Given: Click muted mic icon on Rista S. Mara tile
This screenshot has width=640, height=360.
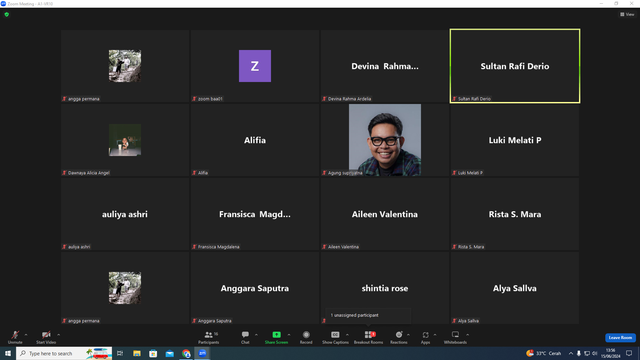Looking at the screenshot, I should click(x=454, y=247).
